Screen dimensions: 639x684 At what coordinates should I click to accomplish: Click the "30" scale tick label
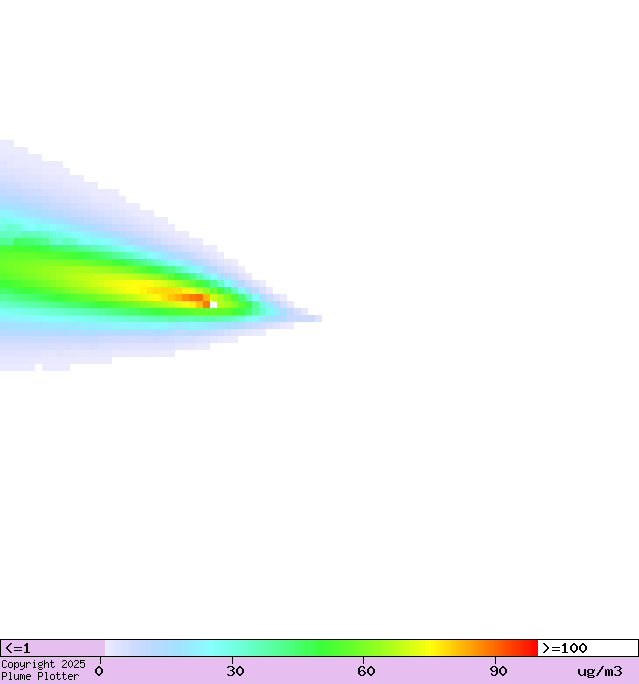(236, 671)
